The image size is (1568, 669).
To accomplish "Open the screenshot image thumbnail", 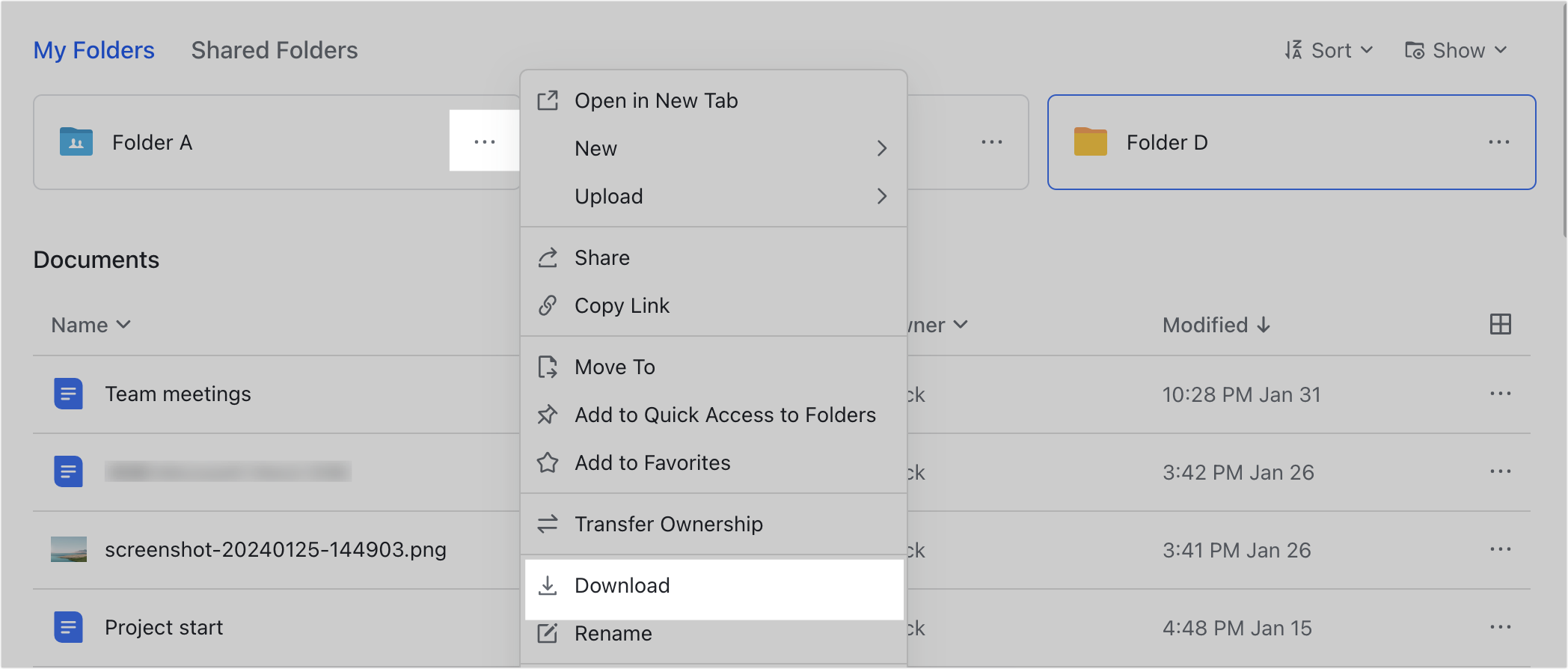I will pyautogui.click(x=68, y=549).
